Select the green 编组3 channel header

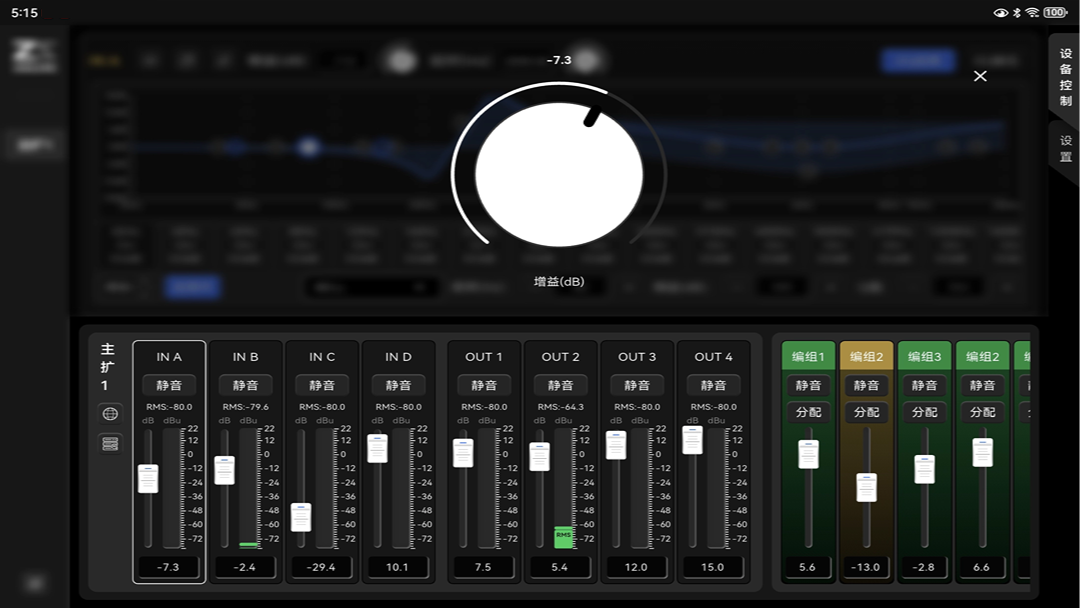coord(924,356)
